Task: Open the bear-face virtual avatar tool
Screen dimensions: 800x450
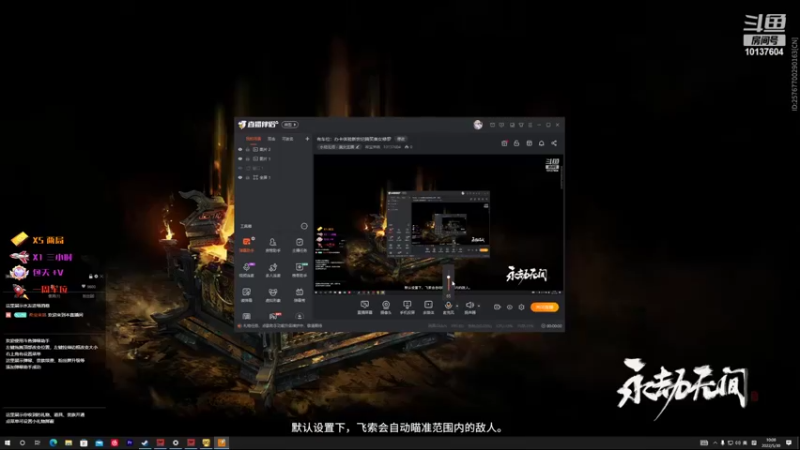Action: 273,294
